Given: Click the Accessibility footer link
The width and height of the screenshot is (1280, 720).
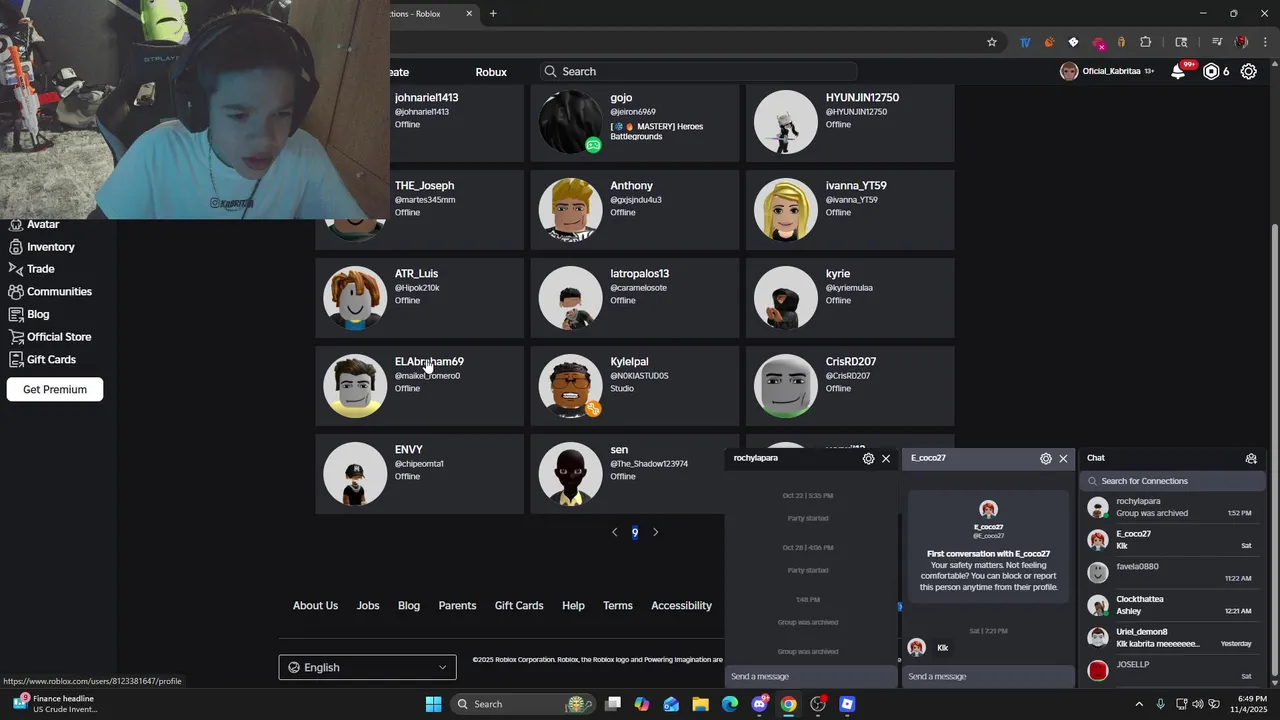Looking at the screenshot, I should 681,606.
